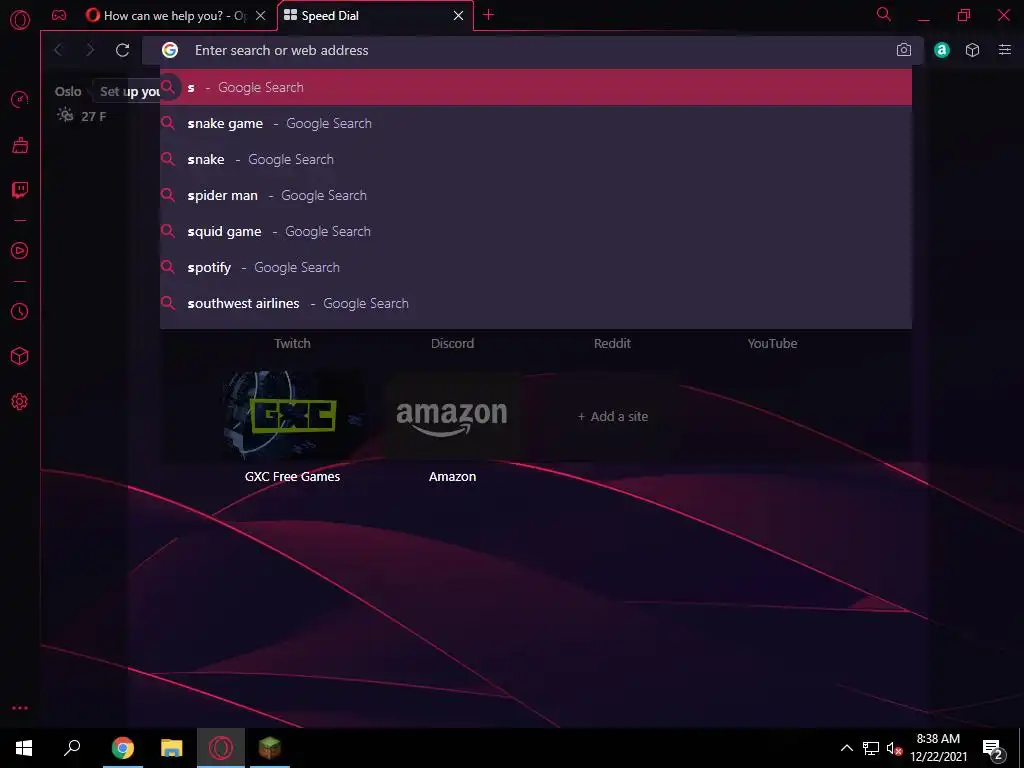Viewport: 1024px width, 768px height.
Task: Open Settings gear in sidebar
Action: 20,402
